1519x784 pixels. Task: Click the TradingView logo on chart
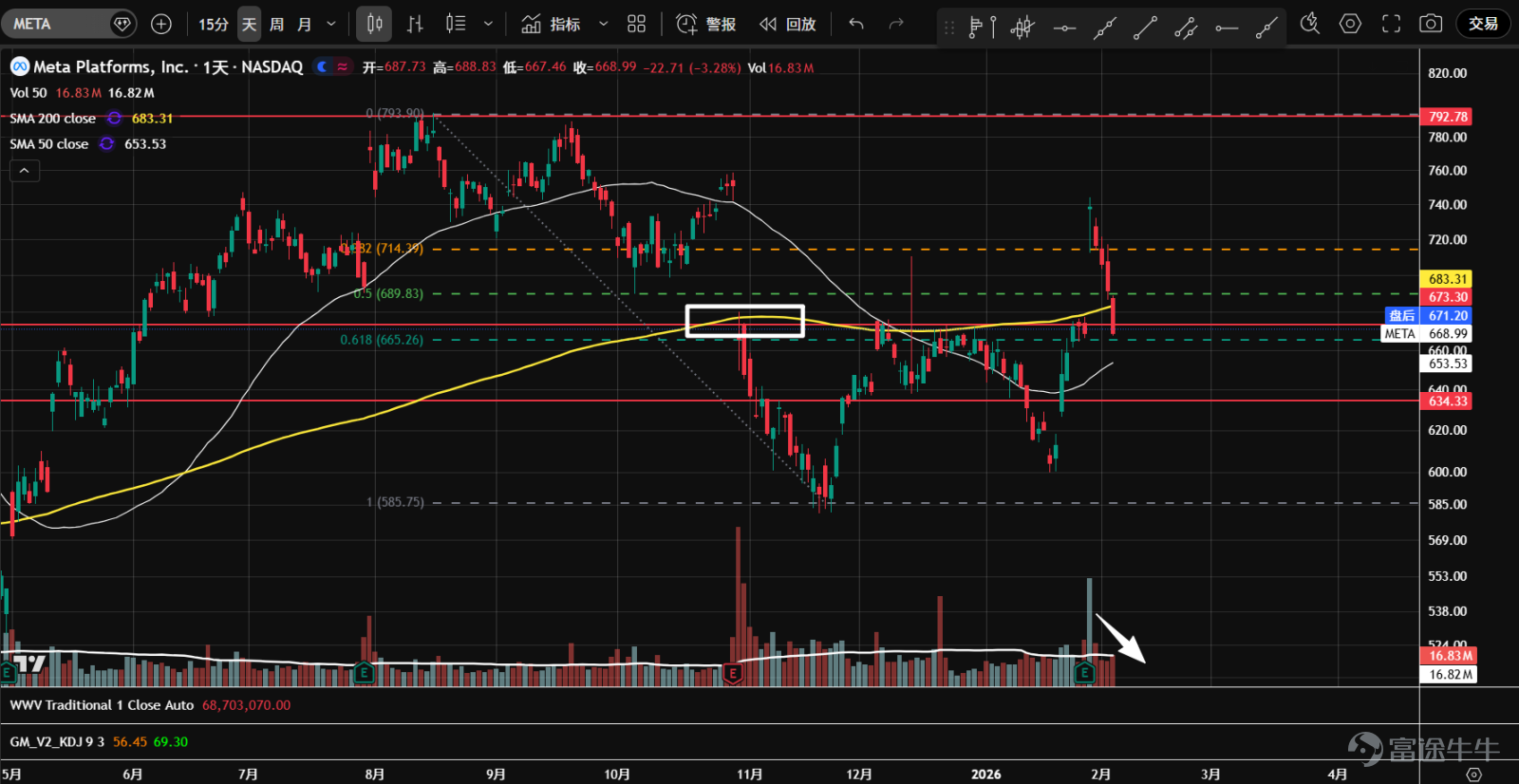point(30,663)
